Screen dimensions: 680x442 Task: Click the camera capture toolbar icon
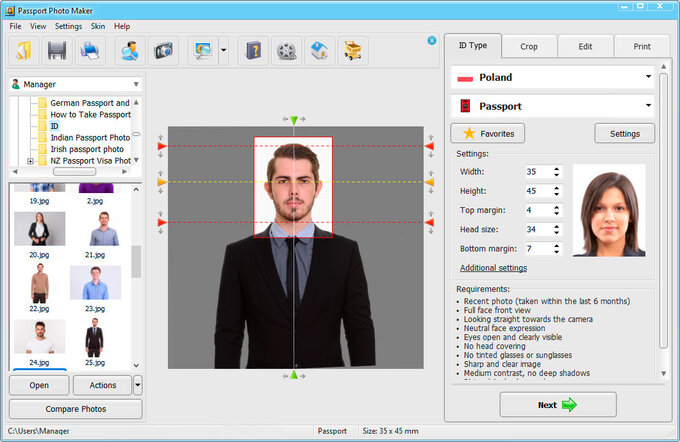163,51
